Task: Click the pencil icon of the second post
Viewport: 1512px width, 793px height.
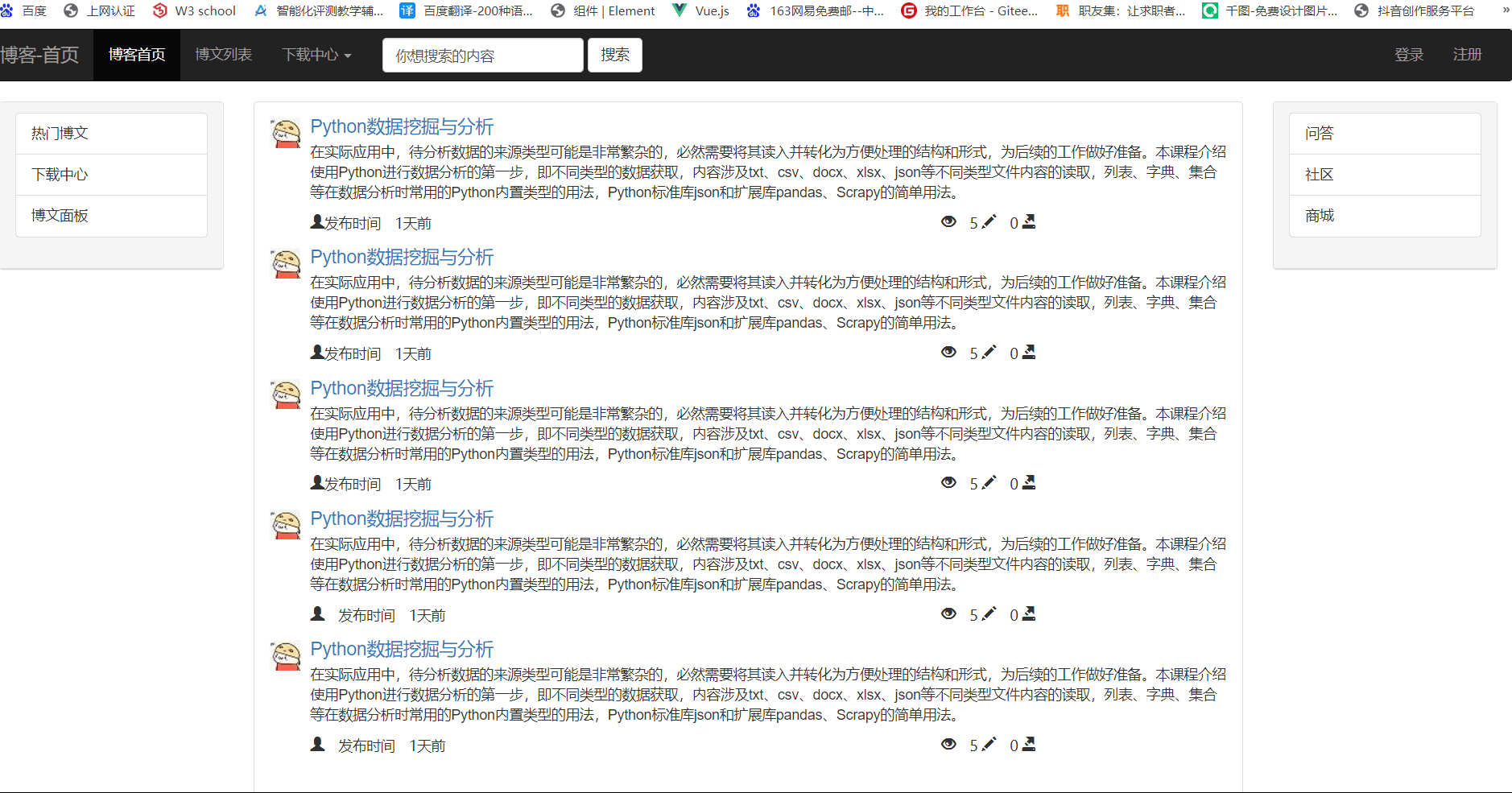Action: tap(989, 351)
